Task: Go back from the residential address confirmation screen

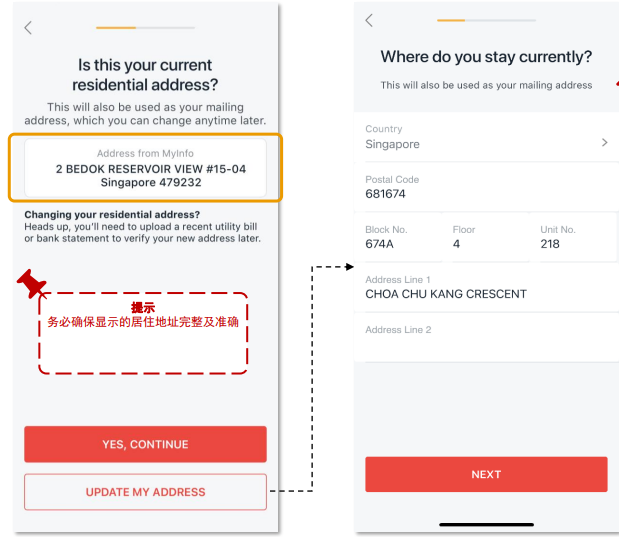Action: [28, 28]
